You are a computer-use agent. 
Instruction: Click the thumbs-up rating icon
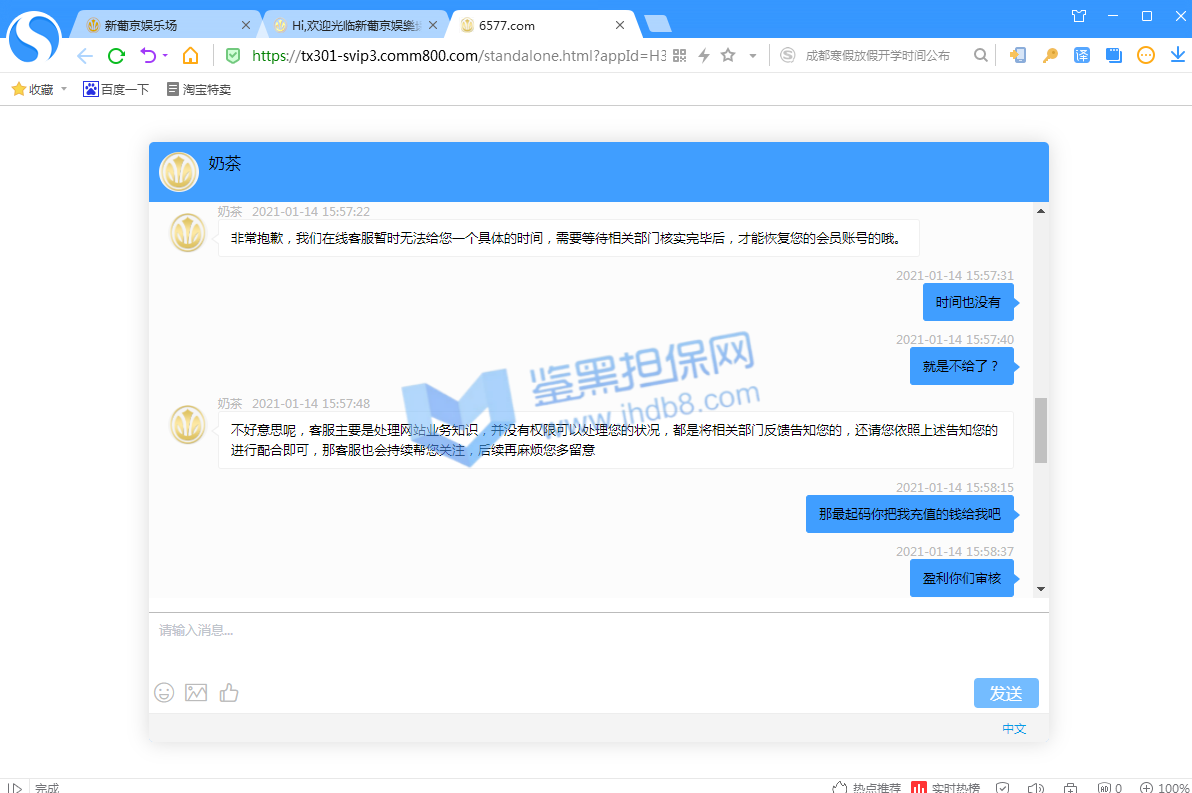pyautogui.click(x=229, y=692)
